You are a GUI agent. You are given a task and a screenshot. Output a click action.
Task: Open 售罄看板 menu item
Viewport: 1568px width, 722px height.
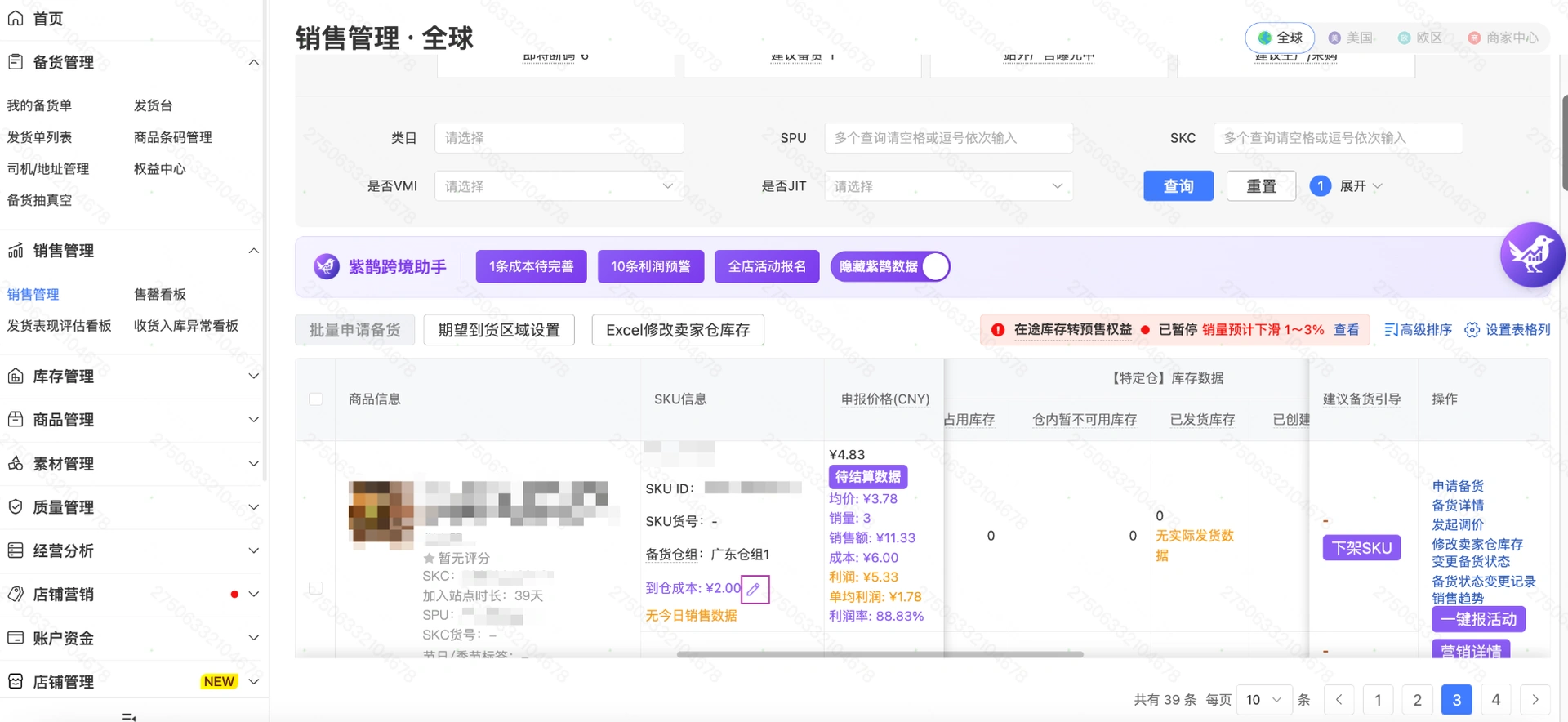160,294
